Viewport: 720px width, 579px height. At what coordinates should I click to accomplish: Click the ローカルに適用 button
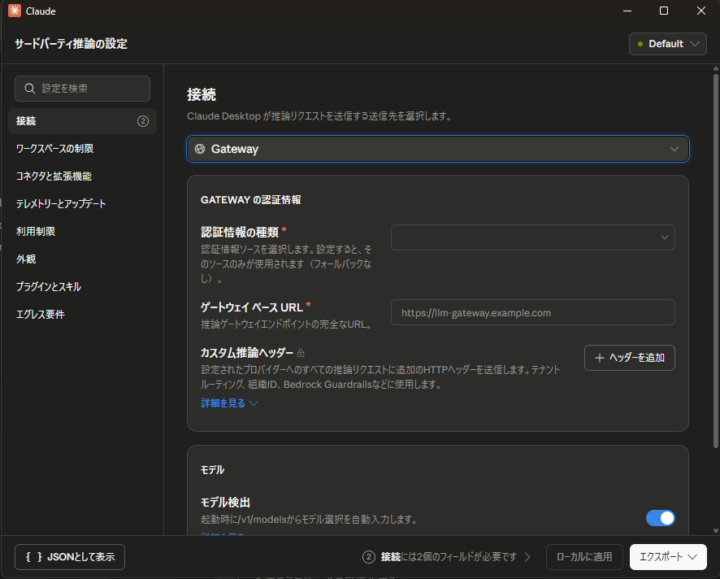pyautogui.click(x=584, y=557)
